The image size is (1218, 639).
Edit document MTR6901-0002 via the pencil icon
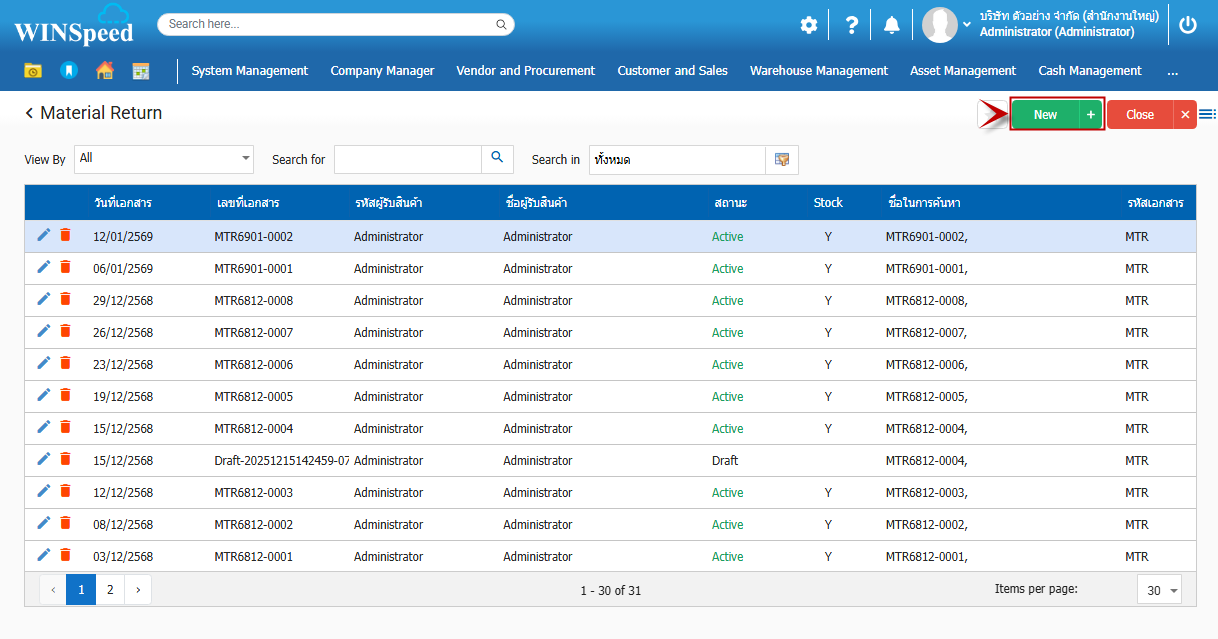click(x=43, y=235)
